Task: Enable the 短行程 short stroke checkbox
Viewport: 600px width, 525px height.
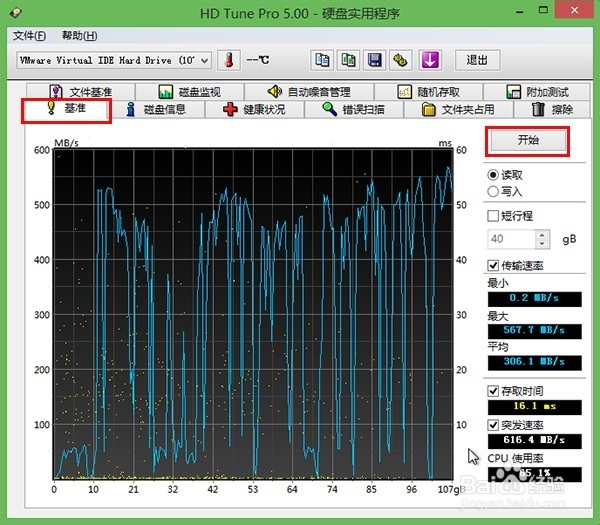Action: tap(493, 216)
